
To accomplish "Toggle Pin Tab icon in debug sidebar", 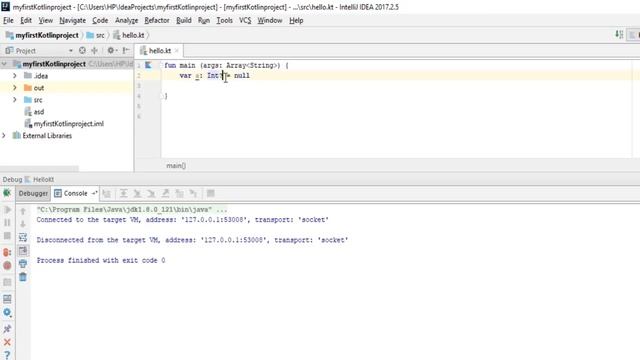I will (x=7, y=329).
